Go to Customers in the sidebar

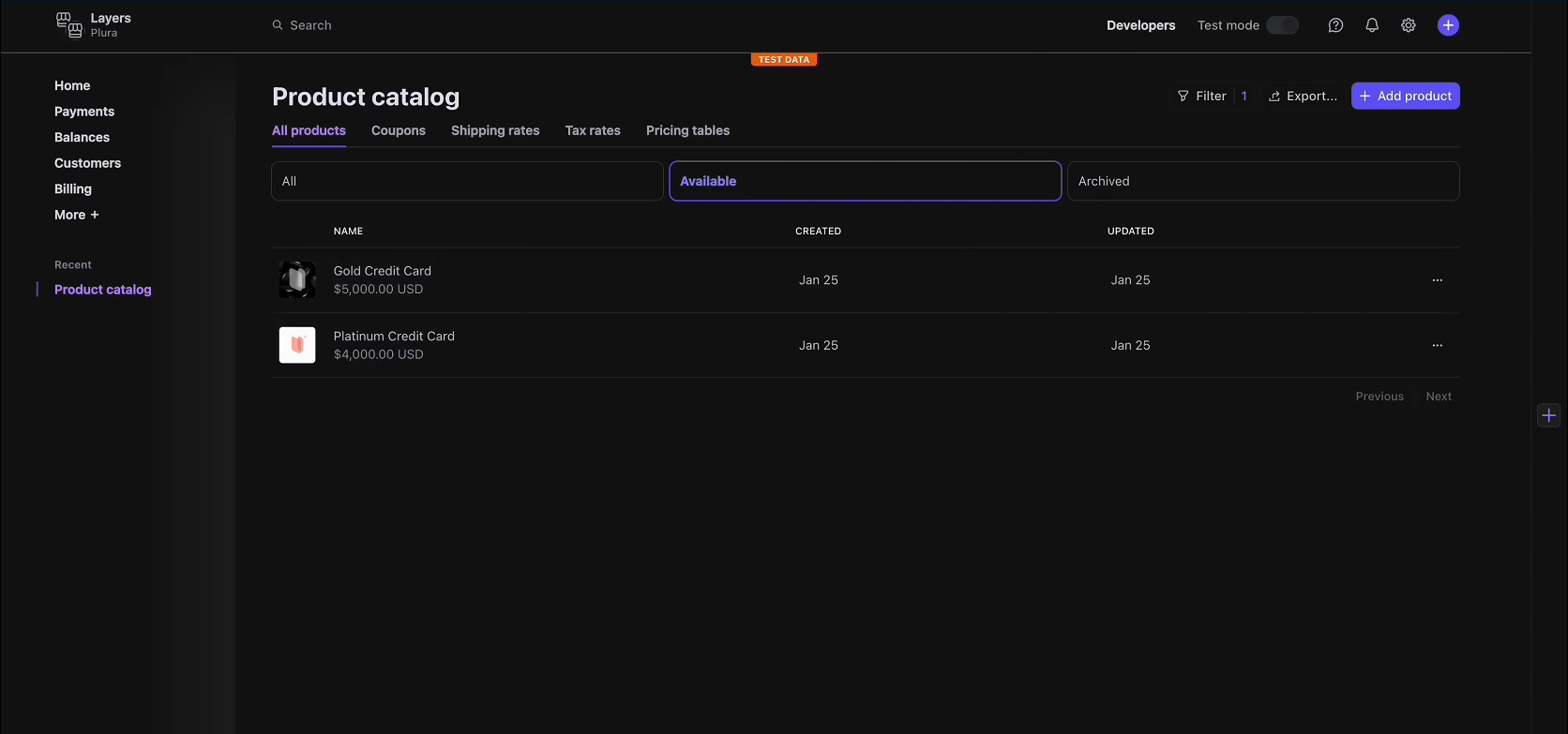(87, 163)
